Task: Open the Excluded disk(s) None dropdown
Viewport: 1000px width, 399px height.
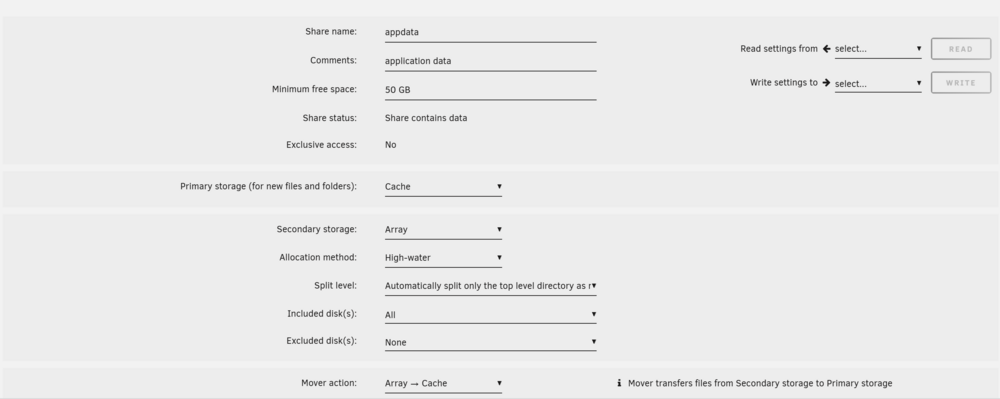Action: click(x=490, y=342)
